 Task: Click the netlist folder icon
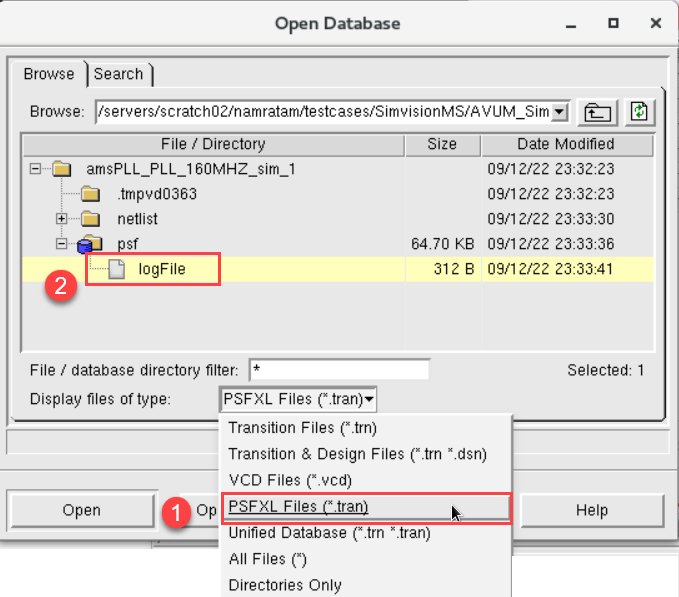click(x=91, y=219)
